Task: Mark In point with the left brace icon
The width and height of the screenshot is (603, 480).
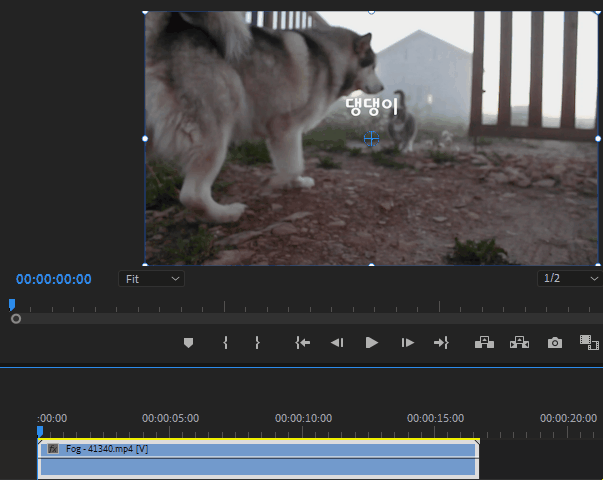Action: 225,342
